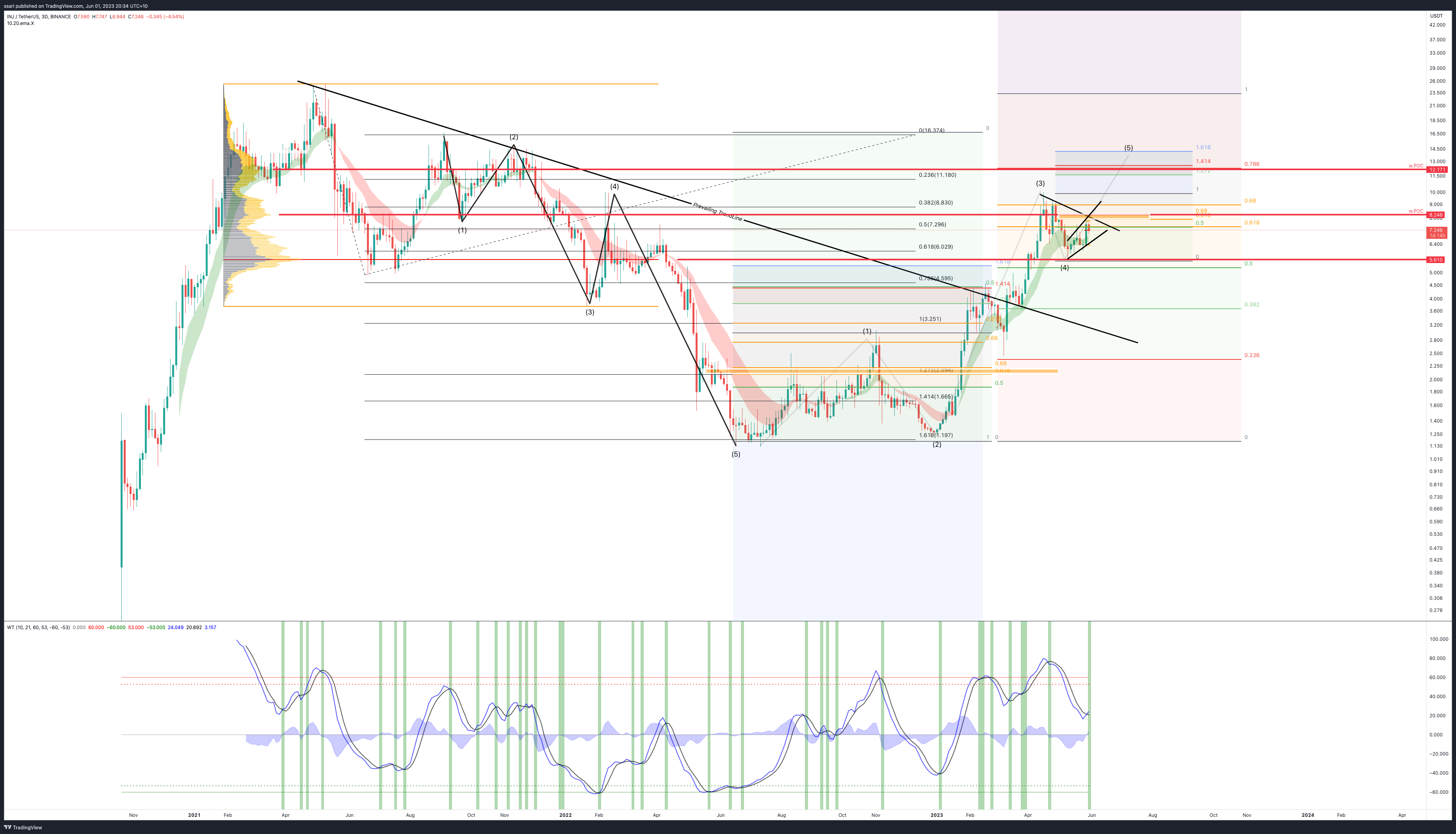Screen dimensions: 1456x834
Task: Click the 23.500 price axis label
Action: tap(1437, 93)
